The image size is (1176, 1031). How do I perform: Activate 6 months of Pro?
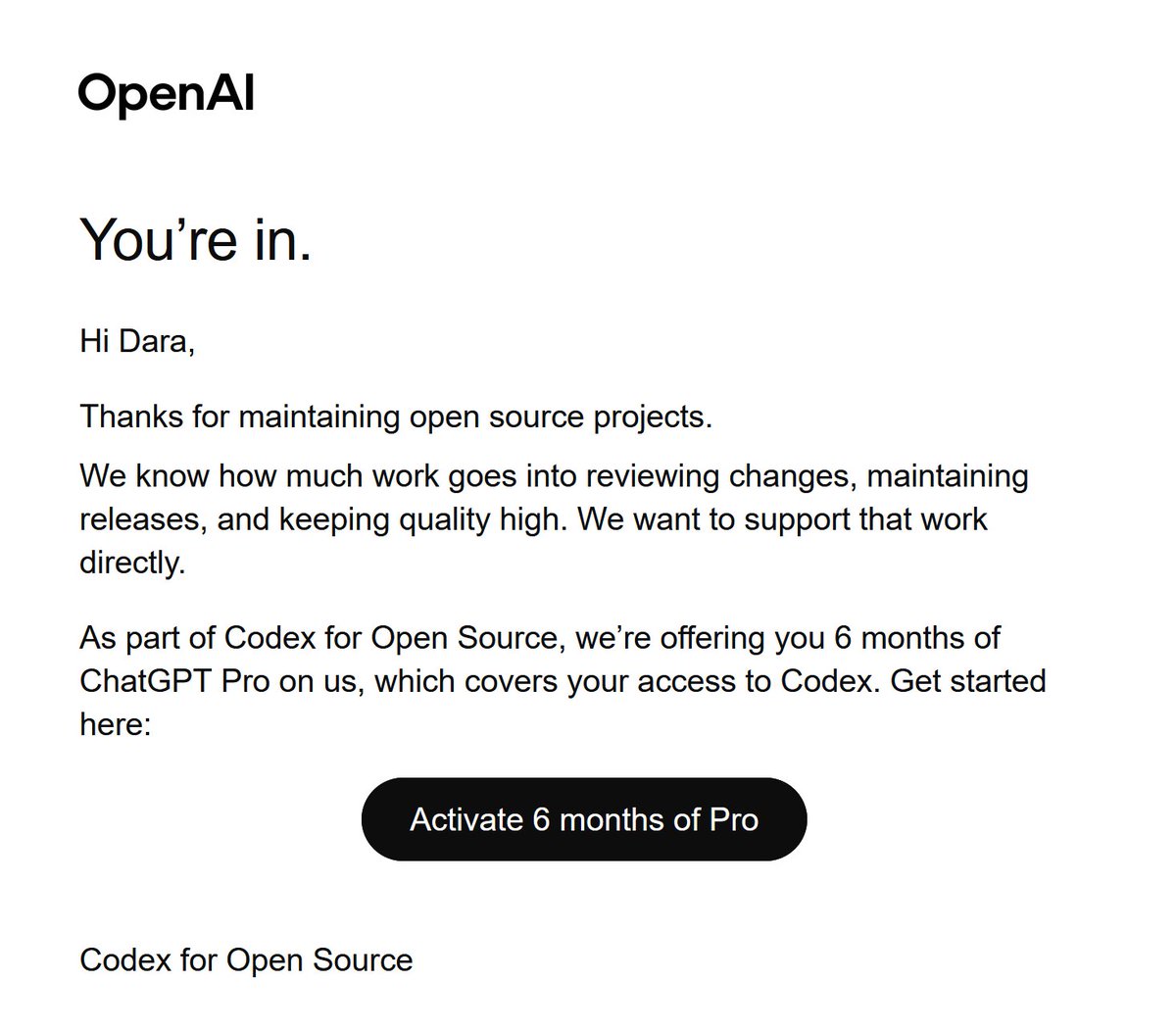[x=584, y=819]
